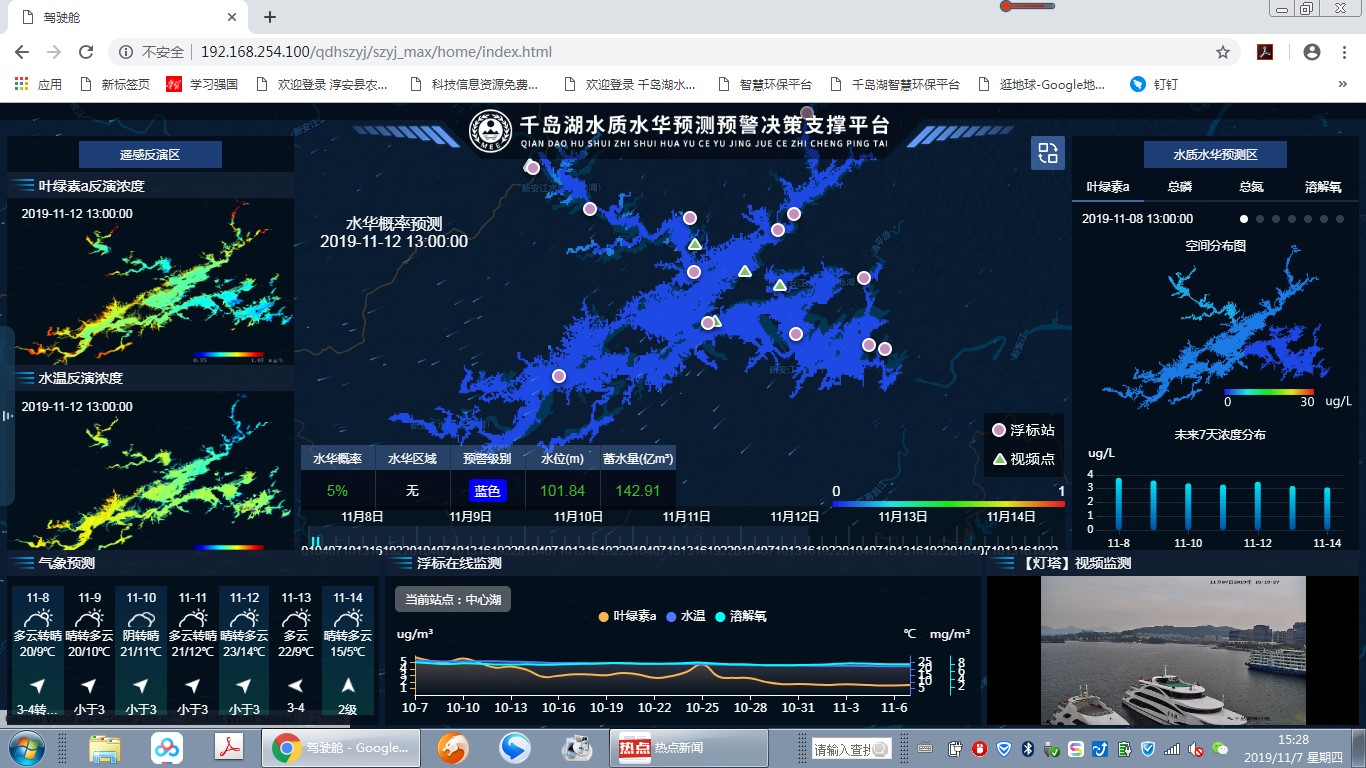Open the 应用 apps grid shortcut
This screenshot has height=768, width=1366.
(x=38, y=85)
